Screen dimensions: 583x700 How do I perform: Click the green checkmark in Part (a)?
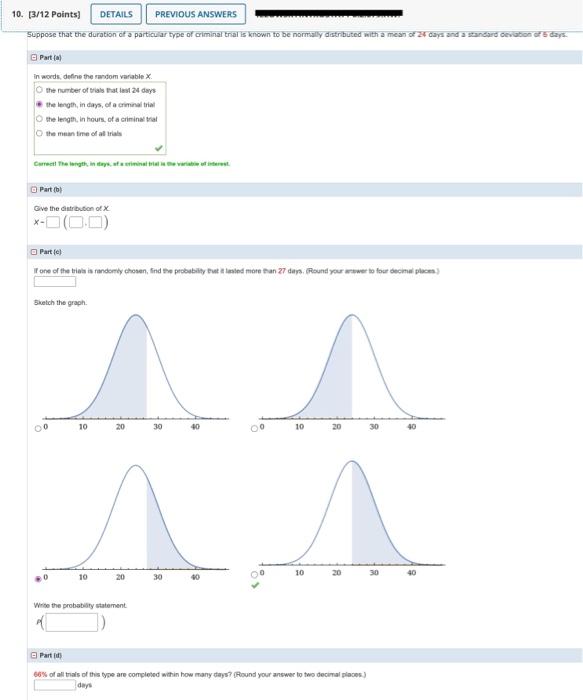(x=158, y=148)
